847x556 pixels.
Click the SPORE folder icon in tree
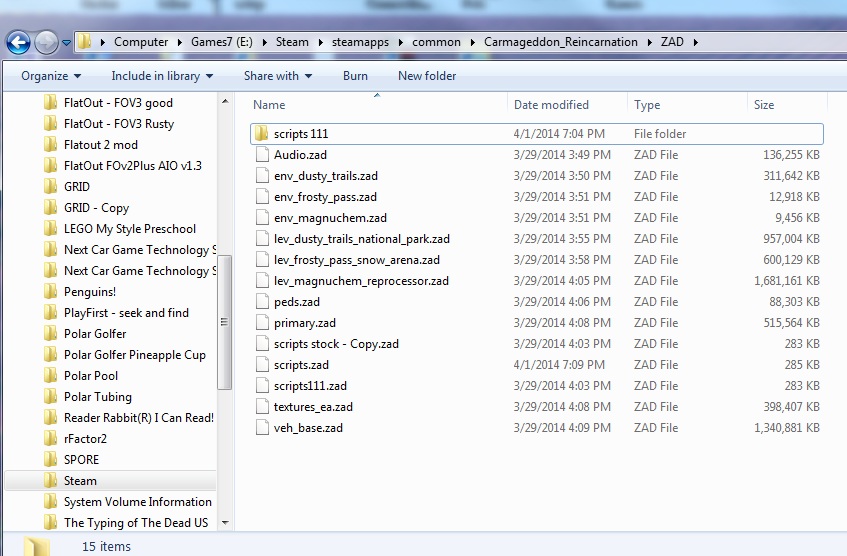click(51, 459)
